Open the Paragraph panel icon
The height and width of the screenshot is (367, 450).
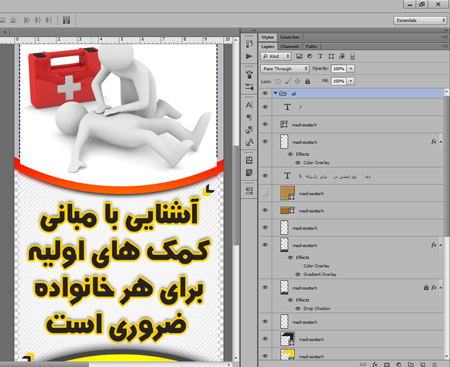click(x=249, y=117)
